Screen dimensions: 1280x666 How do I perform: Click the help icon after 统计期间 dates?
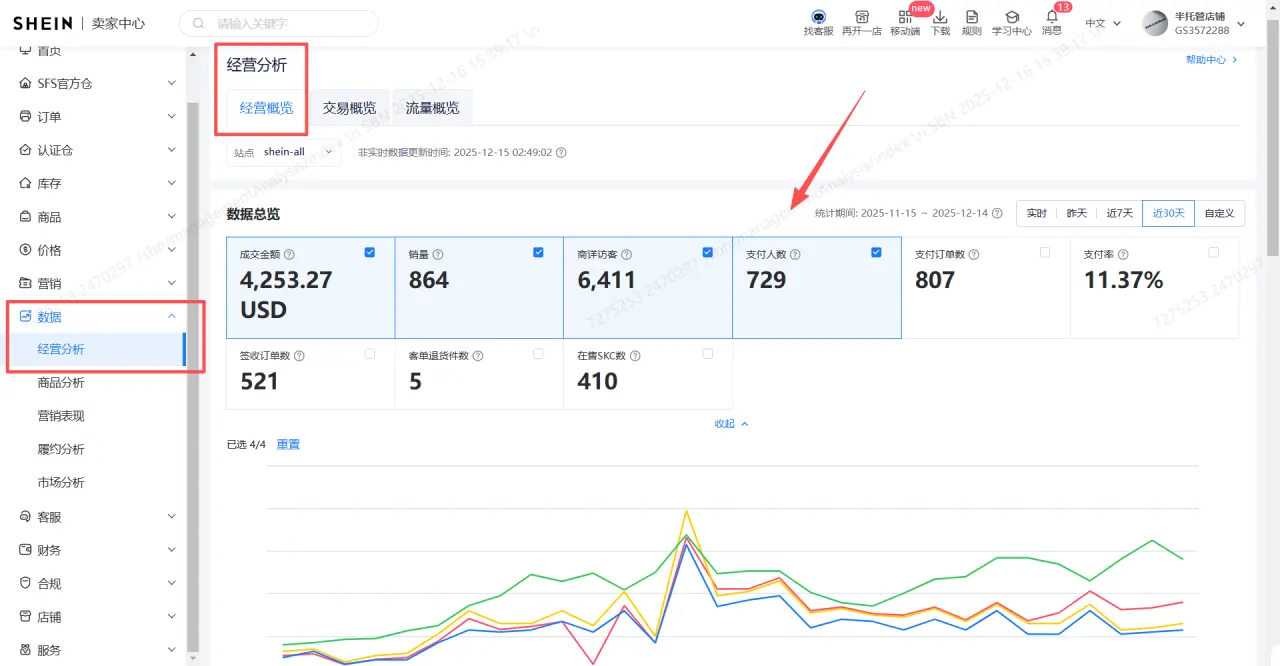pos(997,213)
